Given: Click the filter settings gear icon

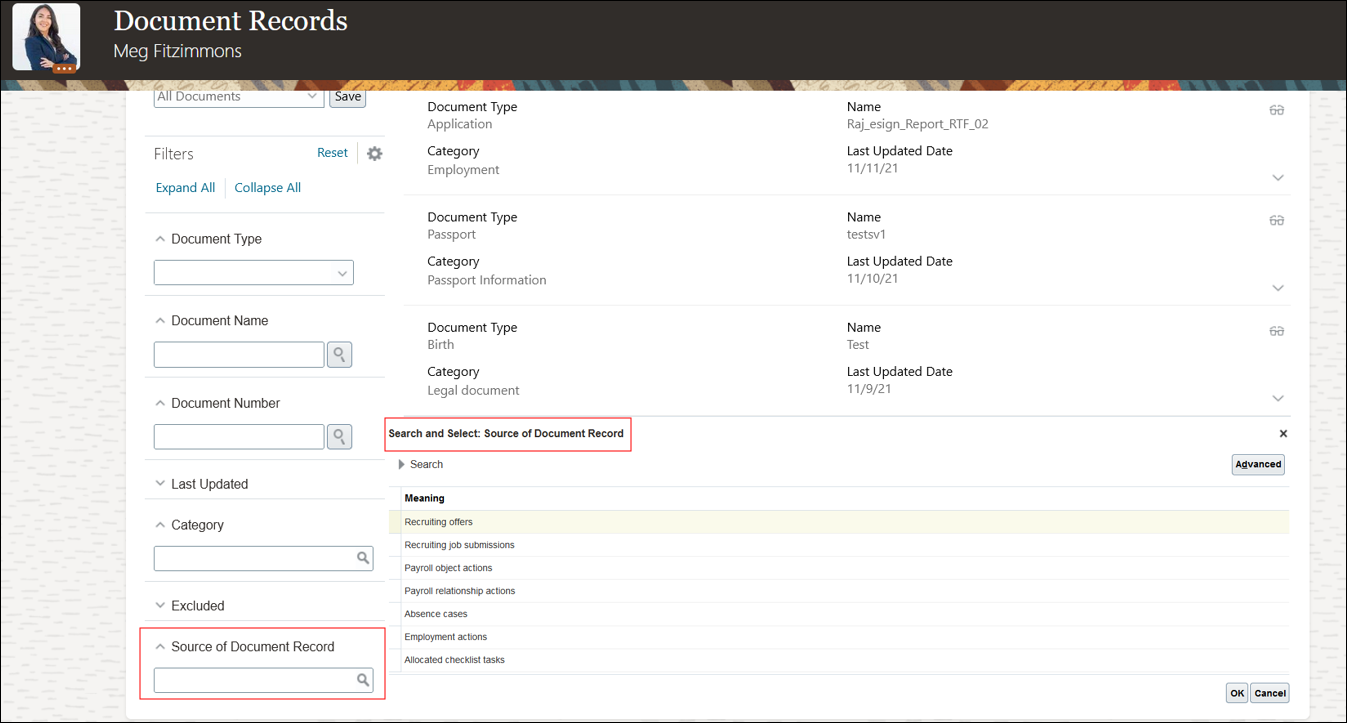Looking at the screenshot, I should (x=374, y=154).
